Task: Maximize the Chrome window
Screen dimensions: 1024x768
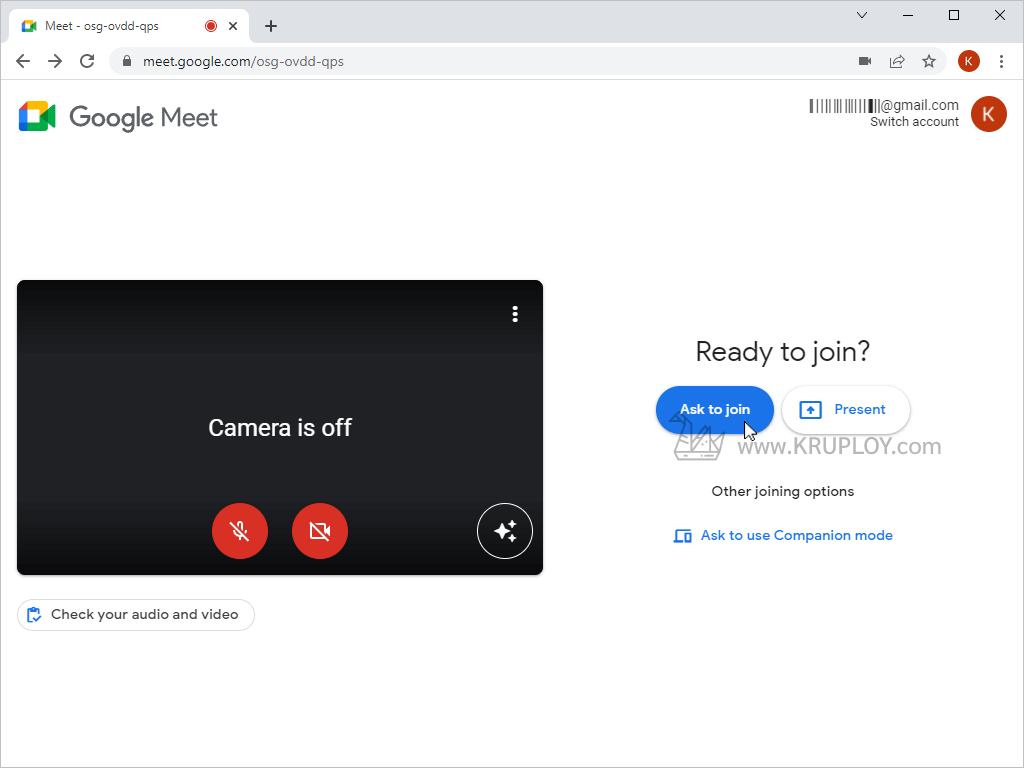Action: coord(953,15)
